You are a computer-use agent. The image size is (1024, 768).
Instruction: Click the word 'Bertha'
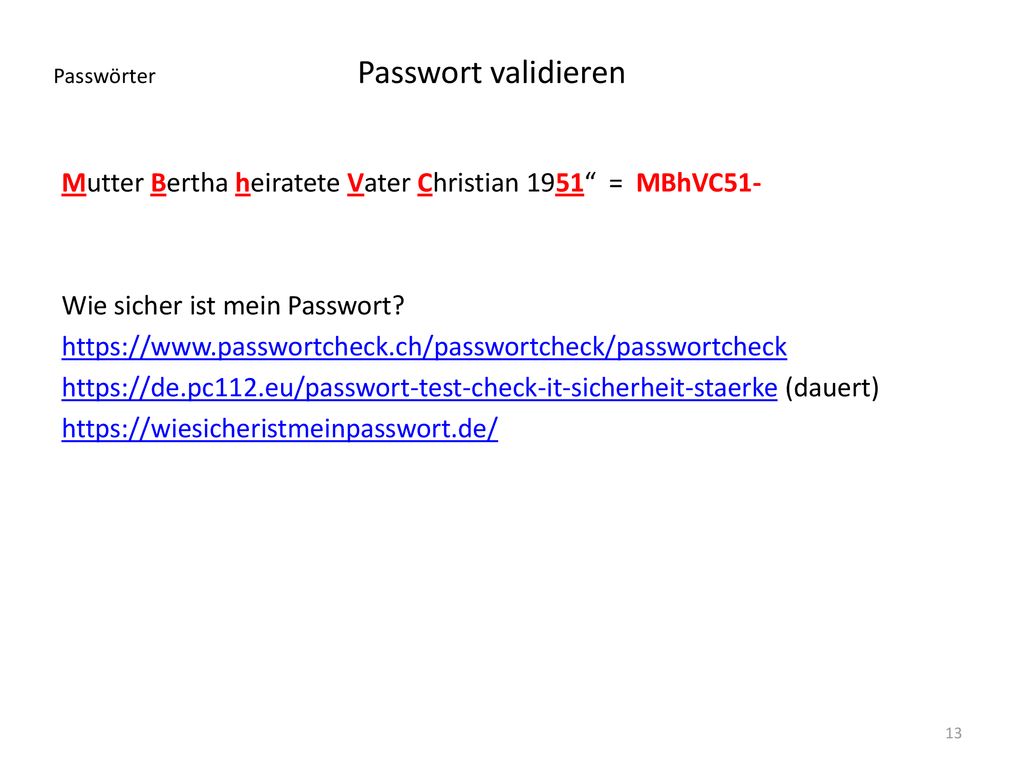tap(189, 183)
